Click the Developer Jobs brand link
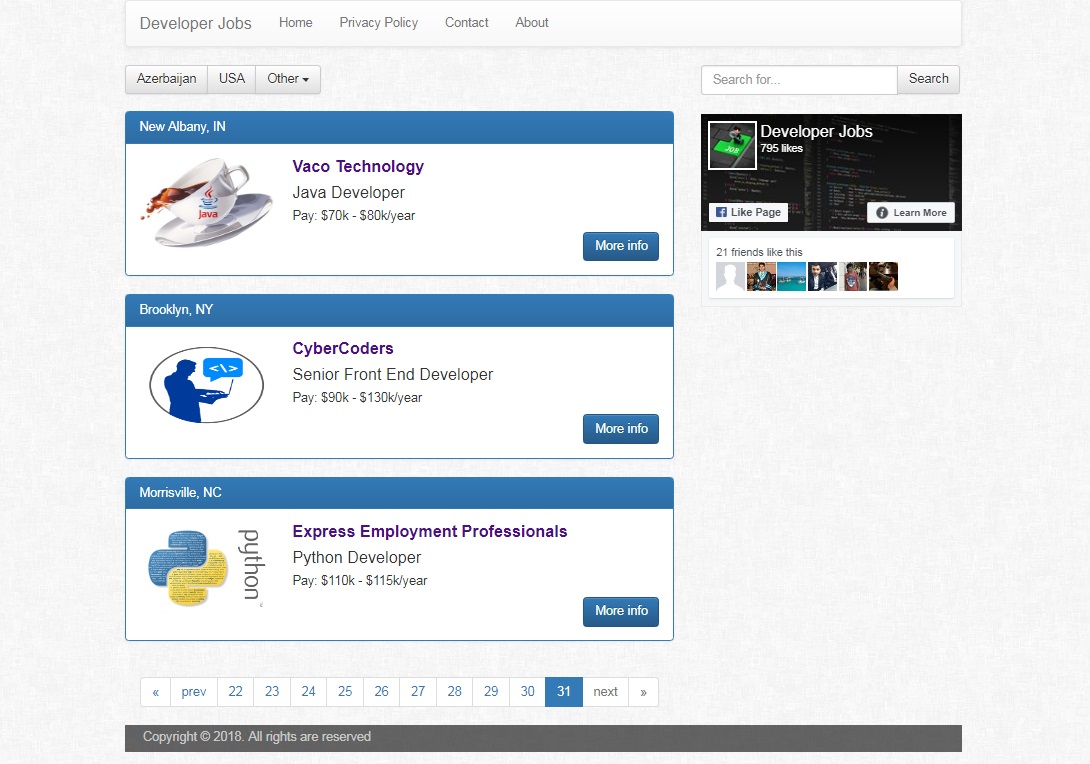This screenshot has width=1090, height=764. [195, 23]
